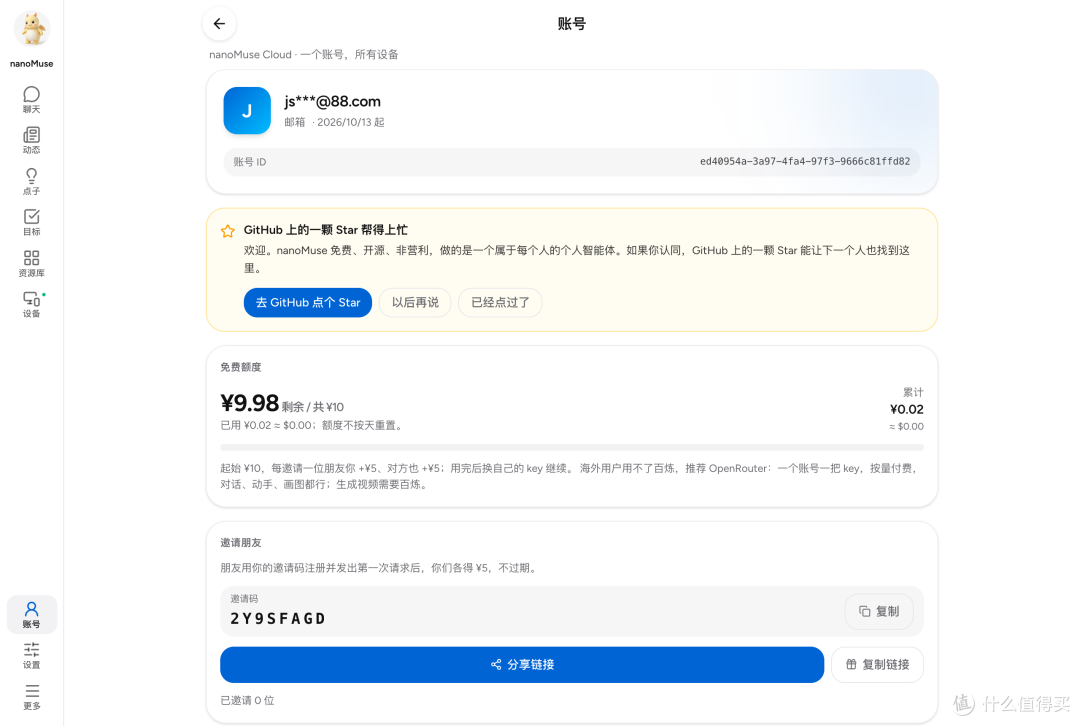1080x726 pixels.
Task: Click 已用 ¥0.02 ≈ $0.00 usage note
Action: 311,426
